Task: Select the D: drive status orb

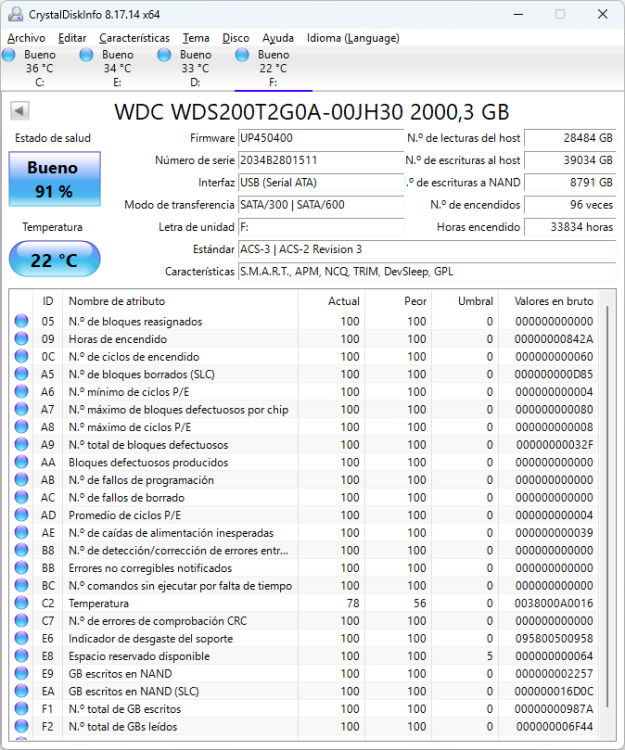Action: pos(164,55)
